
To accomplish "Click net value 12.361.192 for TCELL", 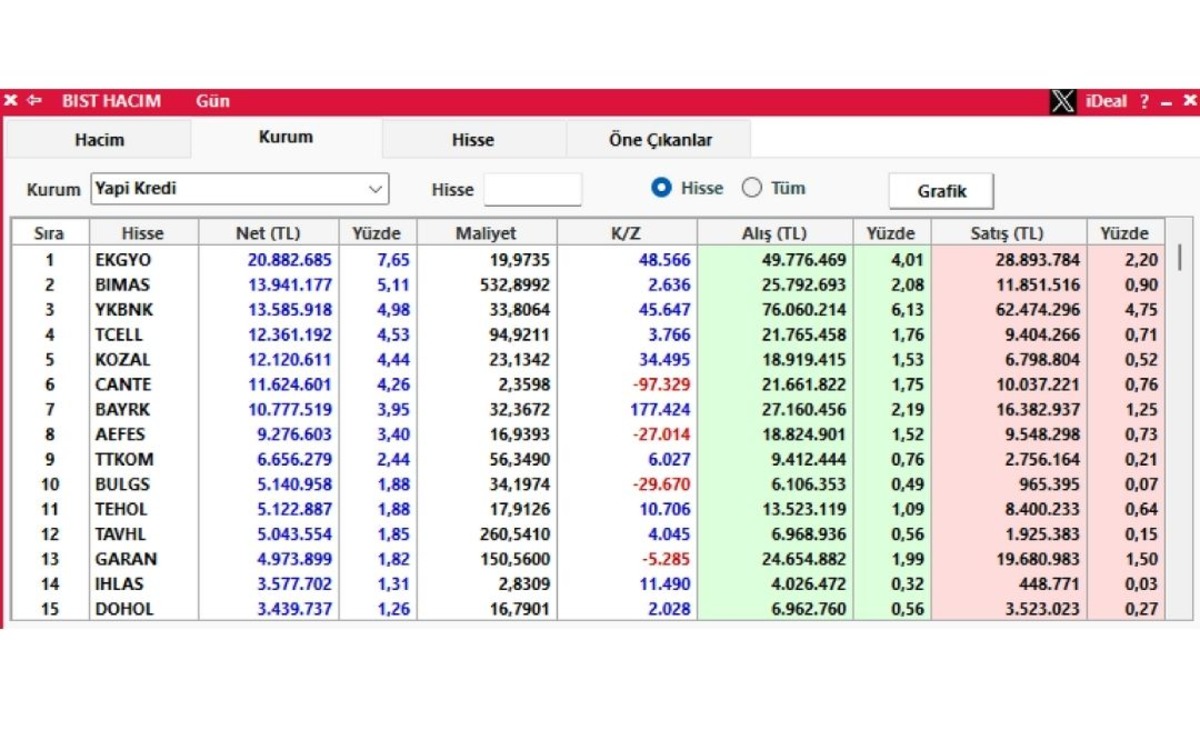I will tap(289, 335).
